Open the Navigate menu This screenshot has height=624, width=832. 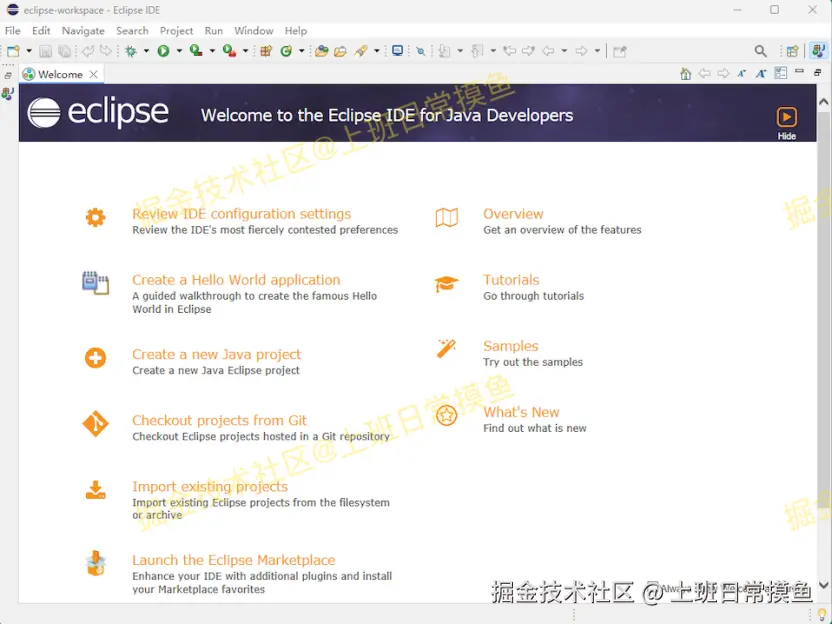(83, 30)
